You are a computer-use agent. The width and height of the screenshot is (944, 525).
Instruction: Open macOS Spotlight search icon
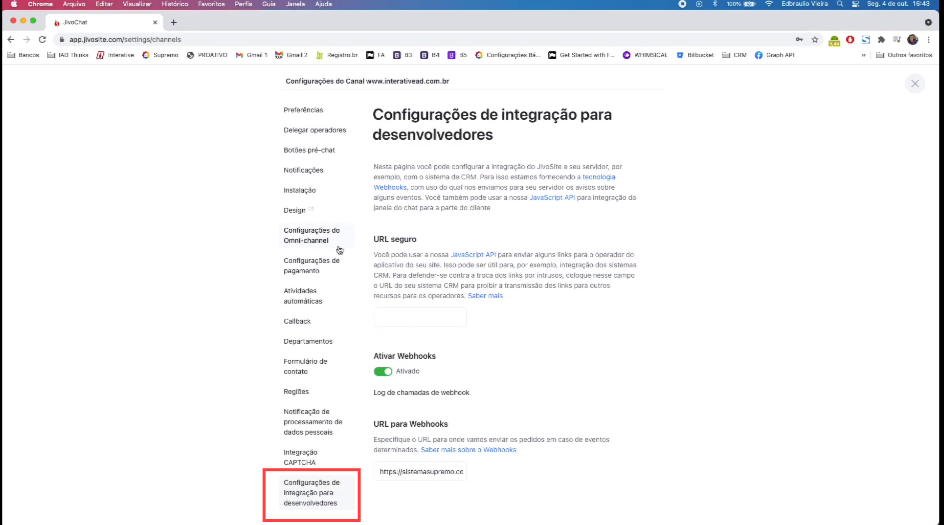(x=840, y=4)
